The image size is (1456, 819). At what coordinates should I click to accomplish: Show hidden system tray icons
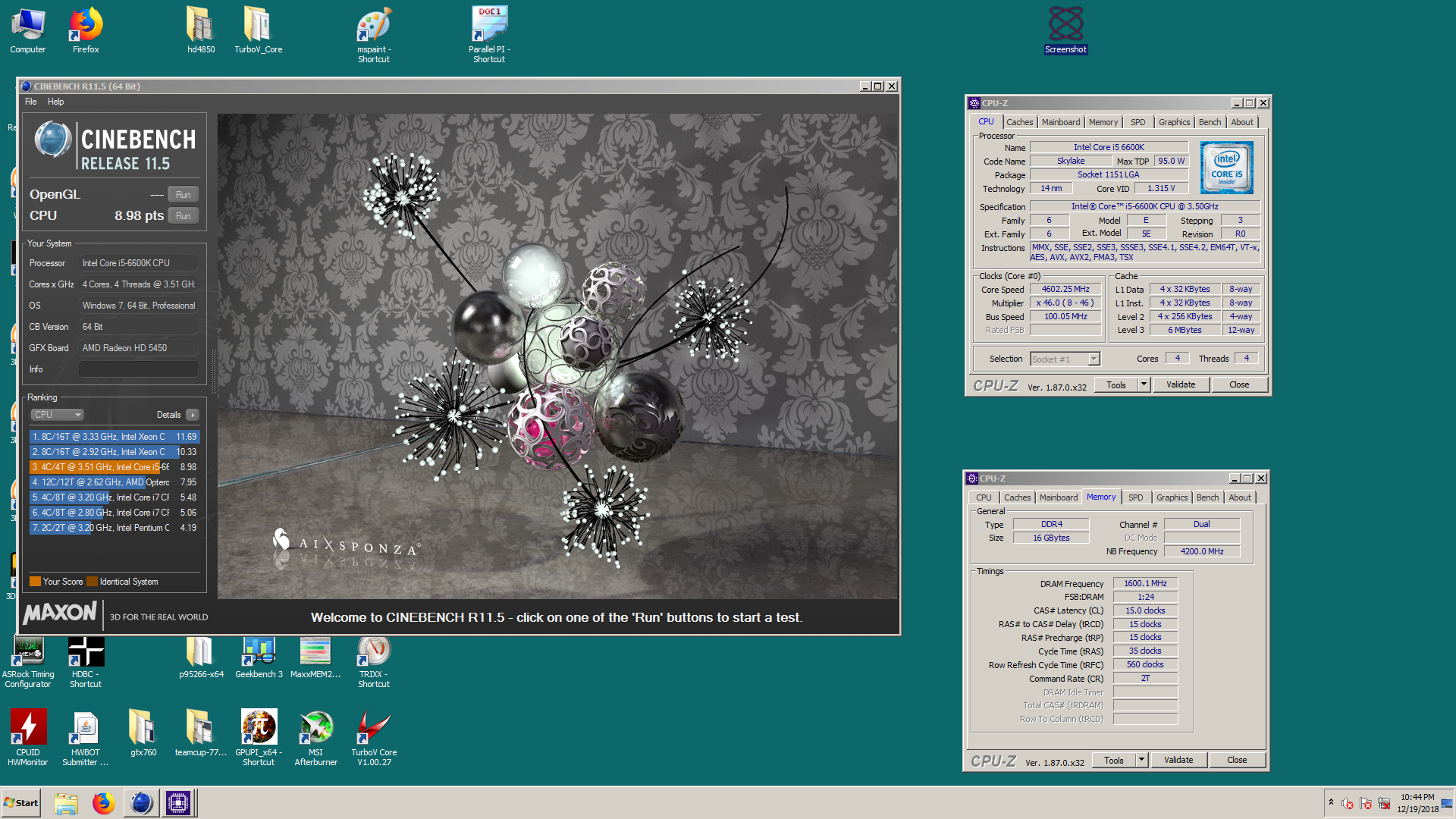pos(1330,802)
